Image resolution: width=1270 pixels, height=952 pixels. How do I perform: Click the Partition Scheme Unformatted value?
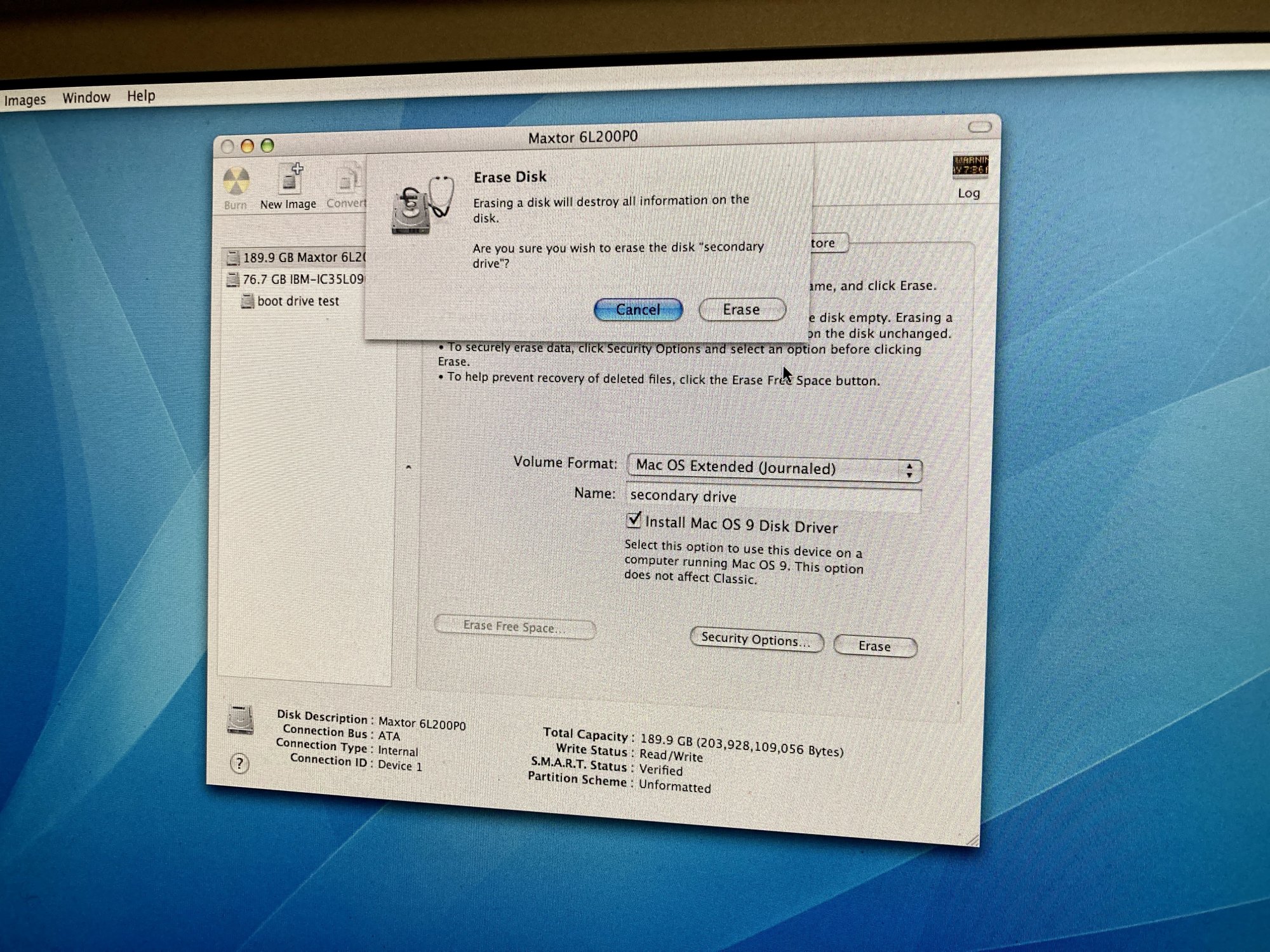pyautogui.click(x=675, y=786)
